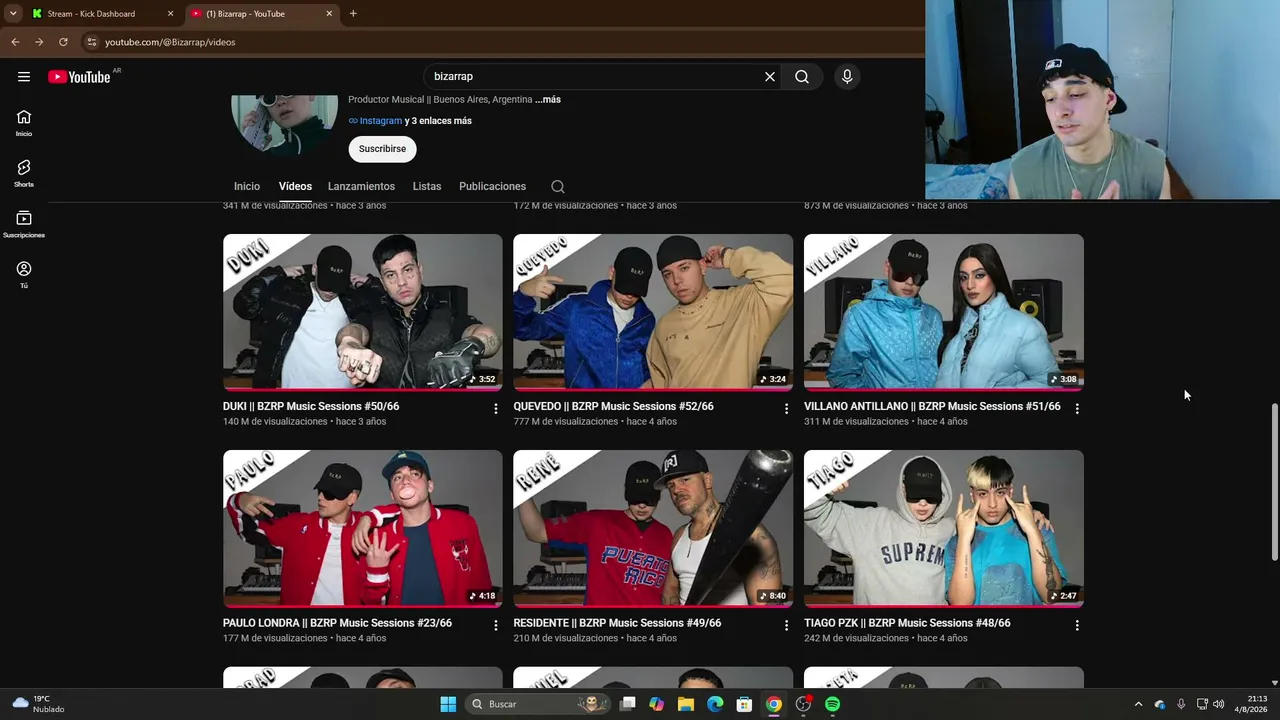Open TIAGO PZK Music Sessions #48/66 title

(x=907, y=623)
